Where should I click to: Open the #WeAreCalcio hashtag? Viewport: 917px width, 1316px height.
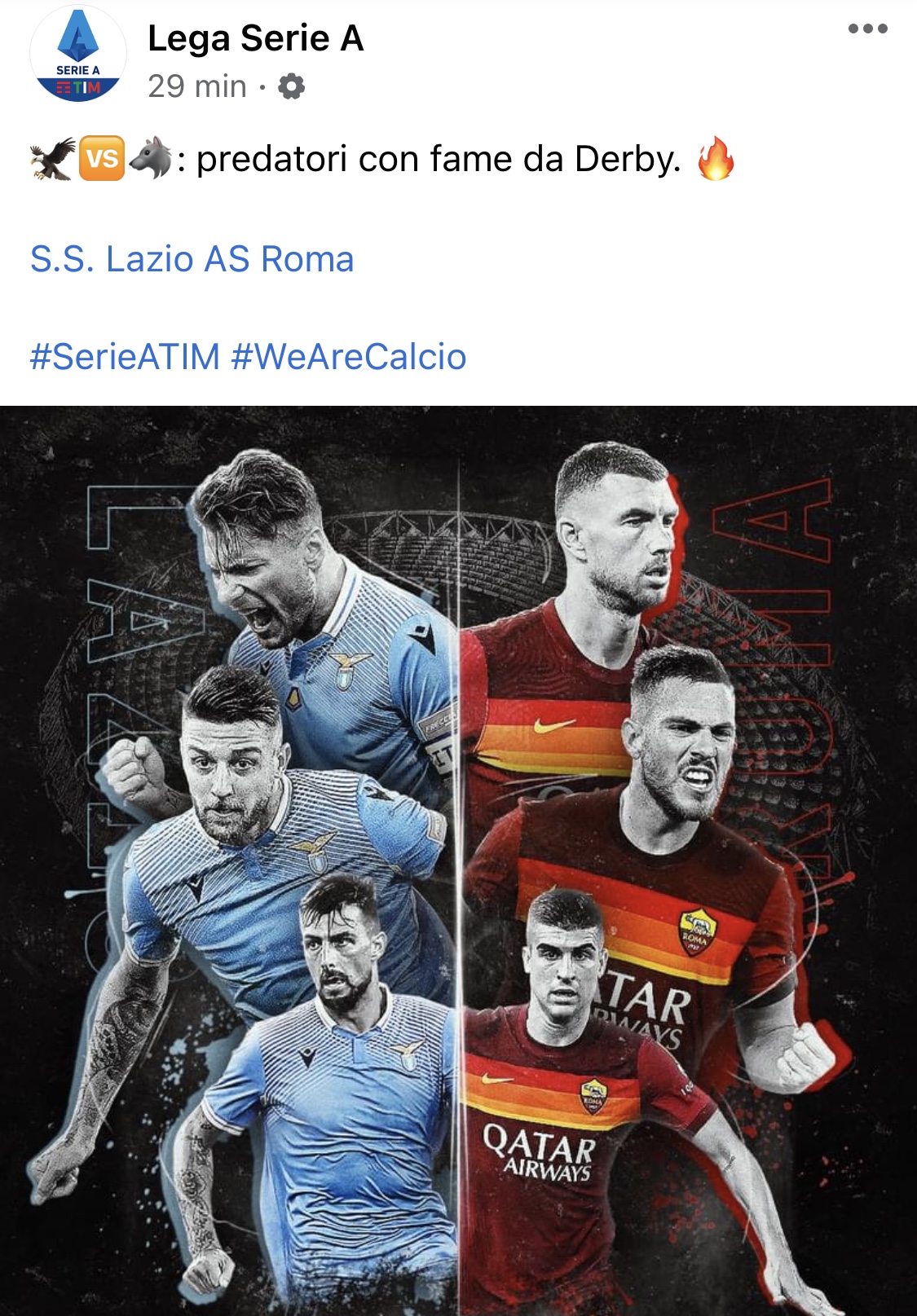coord(349,357)
